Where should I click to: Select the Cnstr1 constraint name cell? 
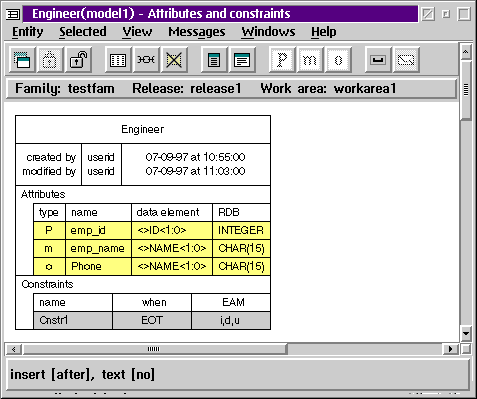tap(73, 321)
